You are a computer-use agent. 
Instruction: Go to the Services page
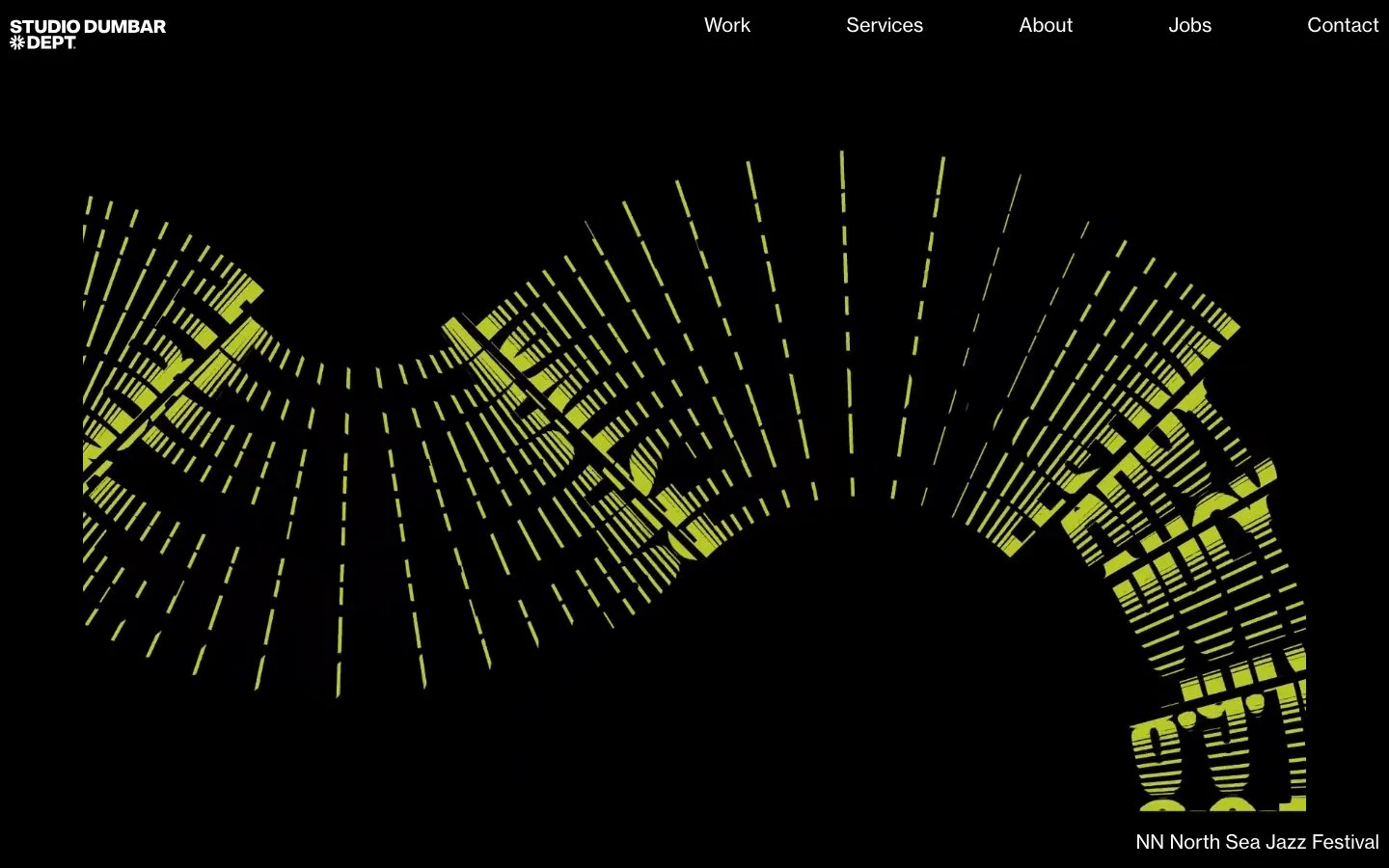(885, 25)
